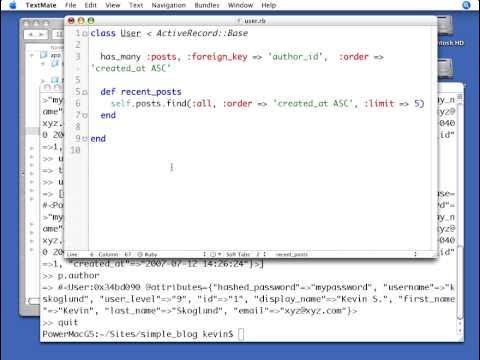Click the word class on line 1
Viewport: 480px width, 360px height.
point(103,33)
